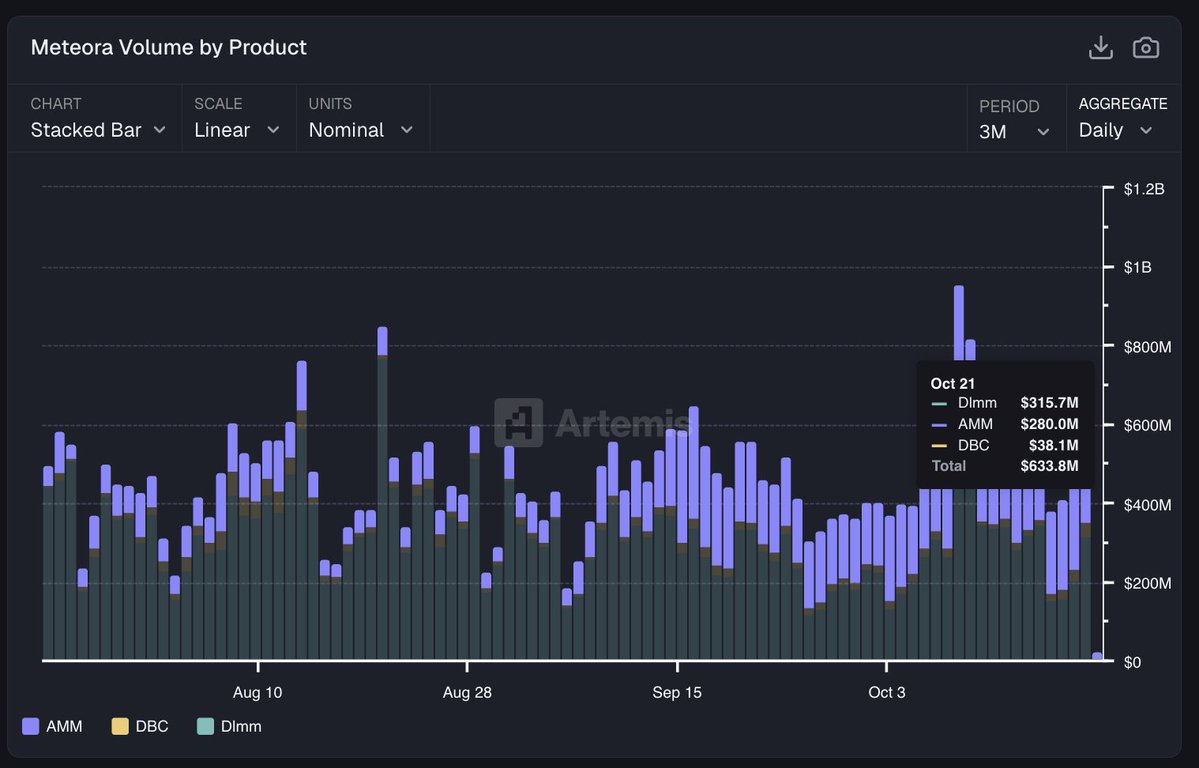The image size is (1199, 768).
Task: Toggle AMM series in legend
Action: click(64, 726)
